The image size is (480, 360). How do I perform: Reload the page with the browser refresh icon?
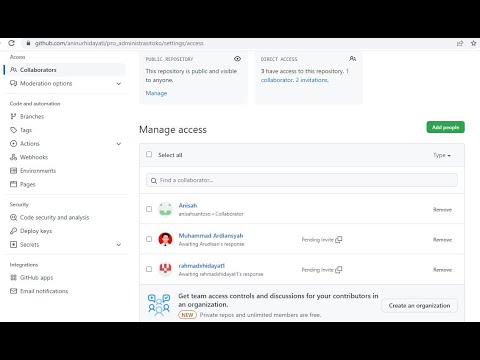[x=12, y=43]
